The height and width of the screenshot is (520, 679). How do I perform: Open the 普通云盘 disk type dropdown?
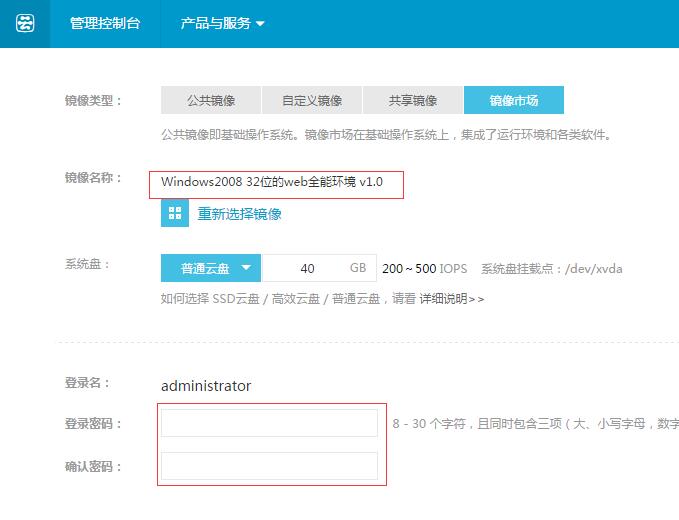211,268
